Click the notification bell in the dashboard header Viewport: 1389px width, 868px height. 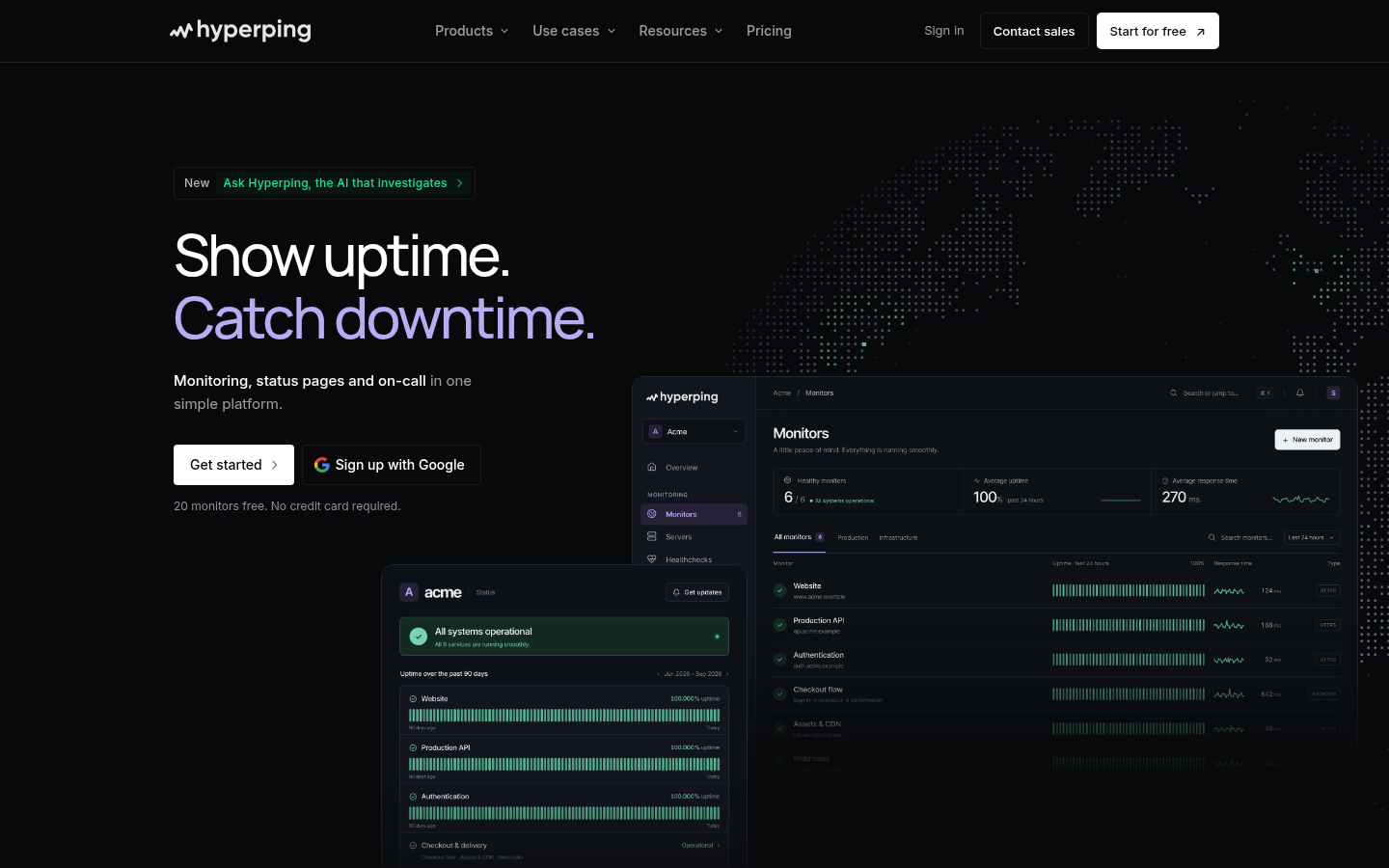pos(1300,393)
